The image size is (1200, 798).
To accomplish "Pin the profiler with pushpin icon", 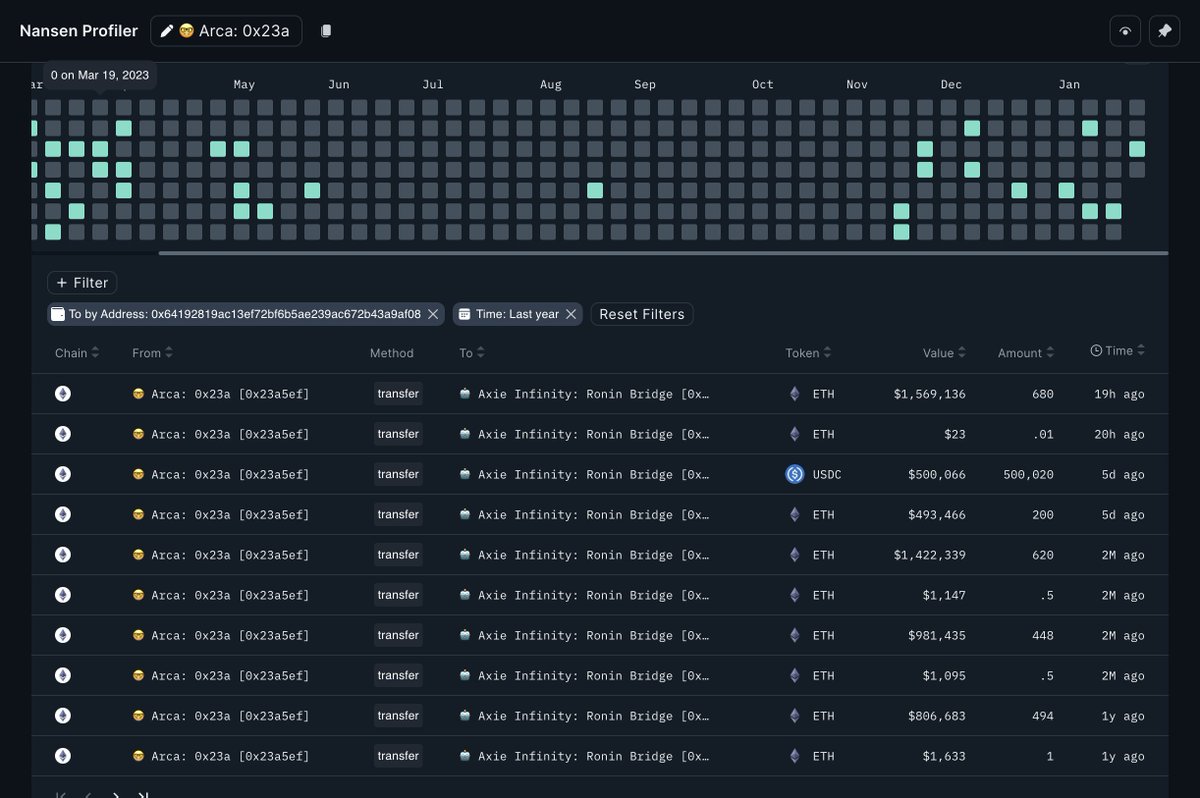I will 1164,31.
